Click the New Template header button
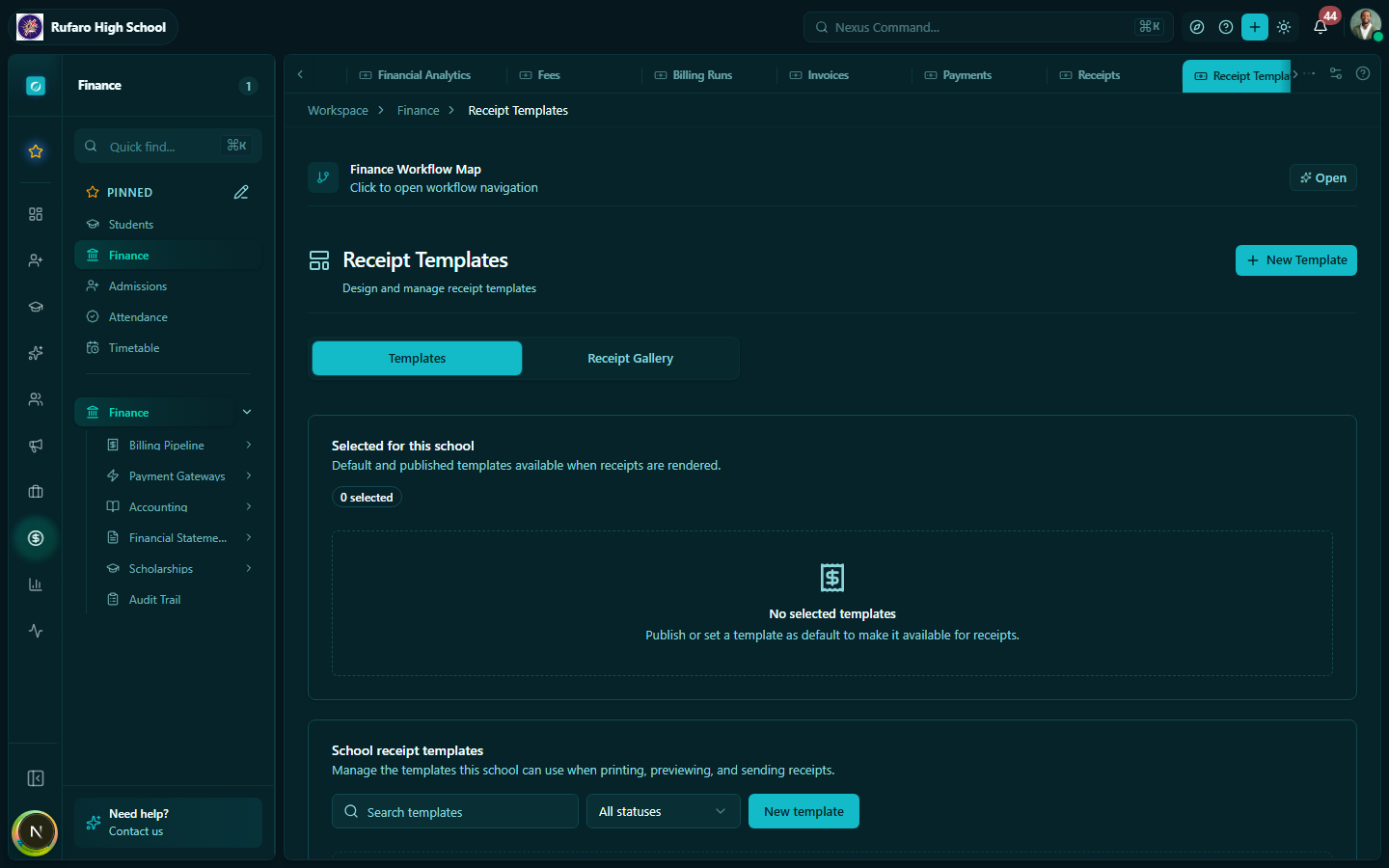 coord(1296,260)
